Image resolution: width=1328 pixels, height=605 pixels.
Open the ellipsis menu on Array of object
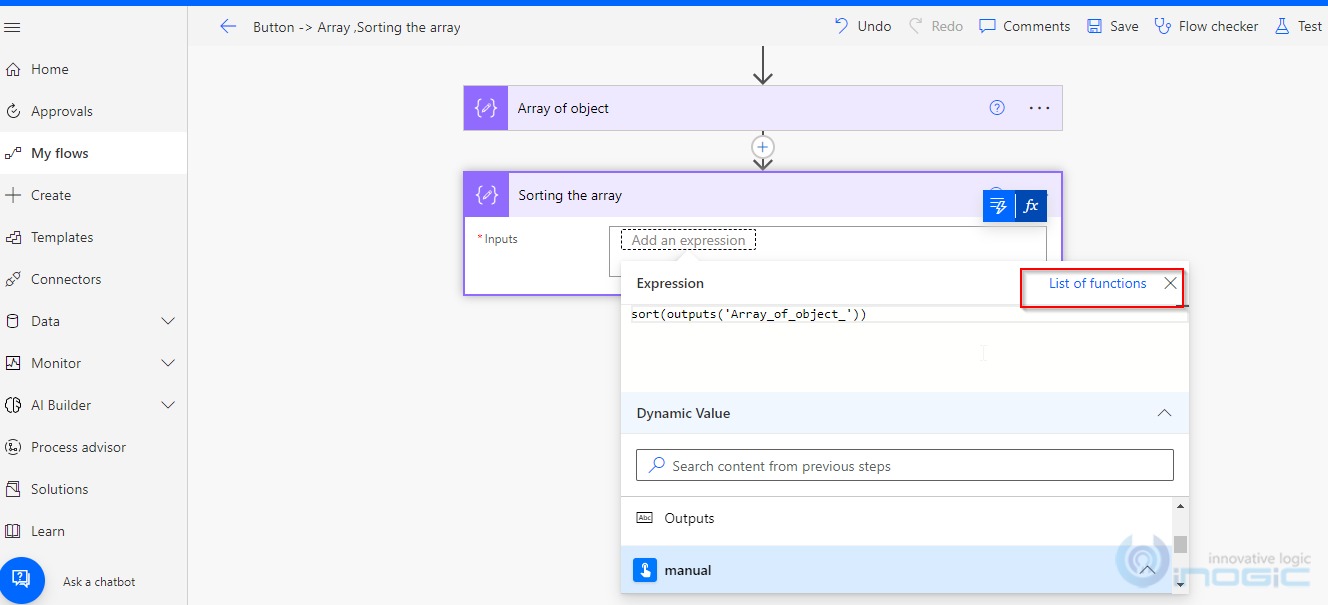pyautogui.click(x=1038, y=107)
